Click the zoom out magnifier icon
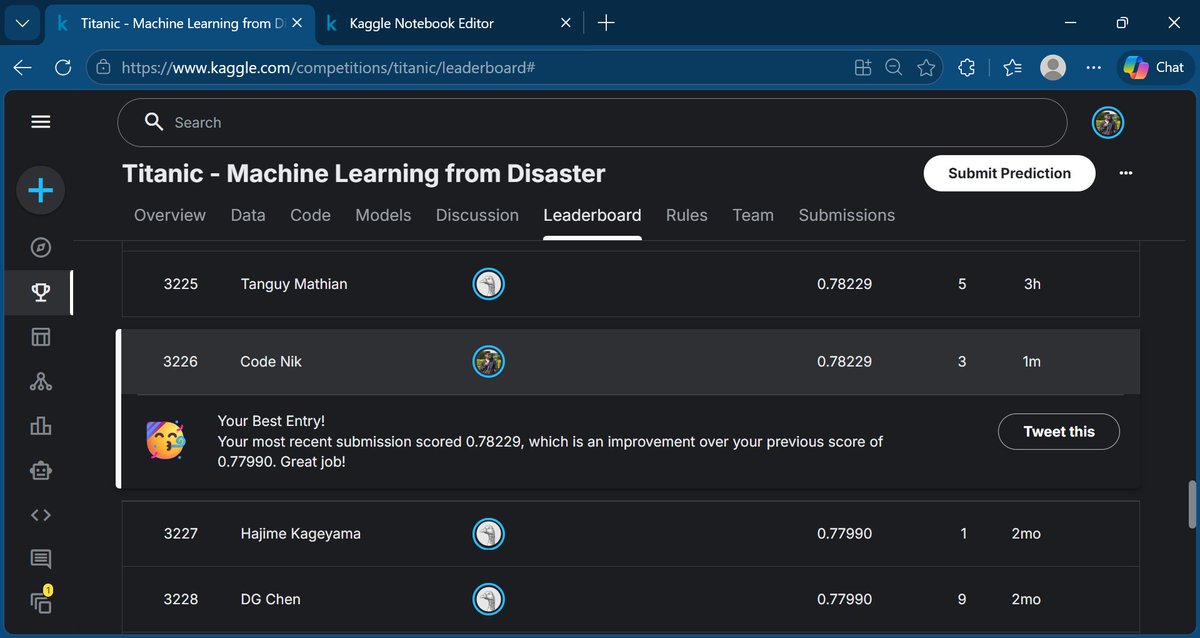The width and height of the screenshot is (1200, 638). (895, 68)
